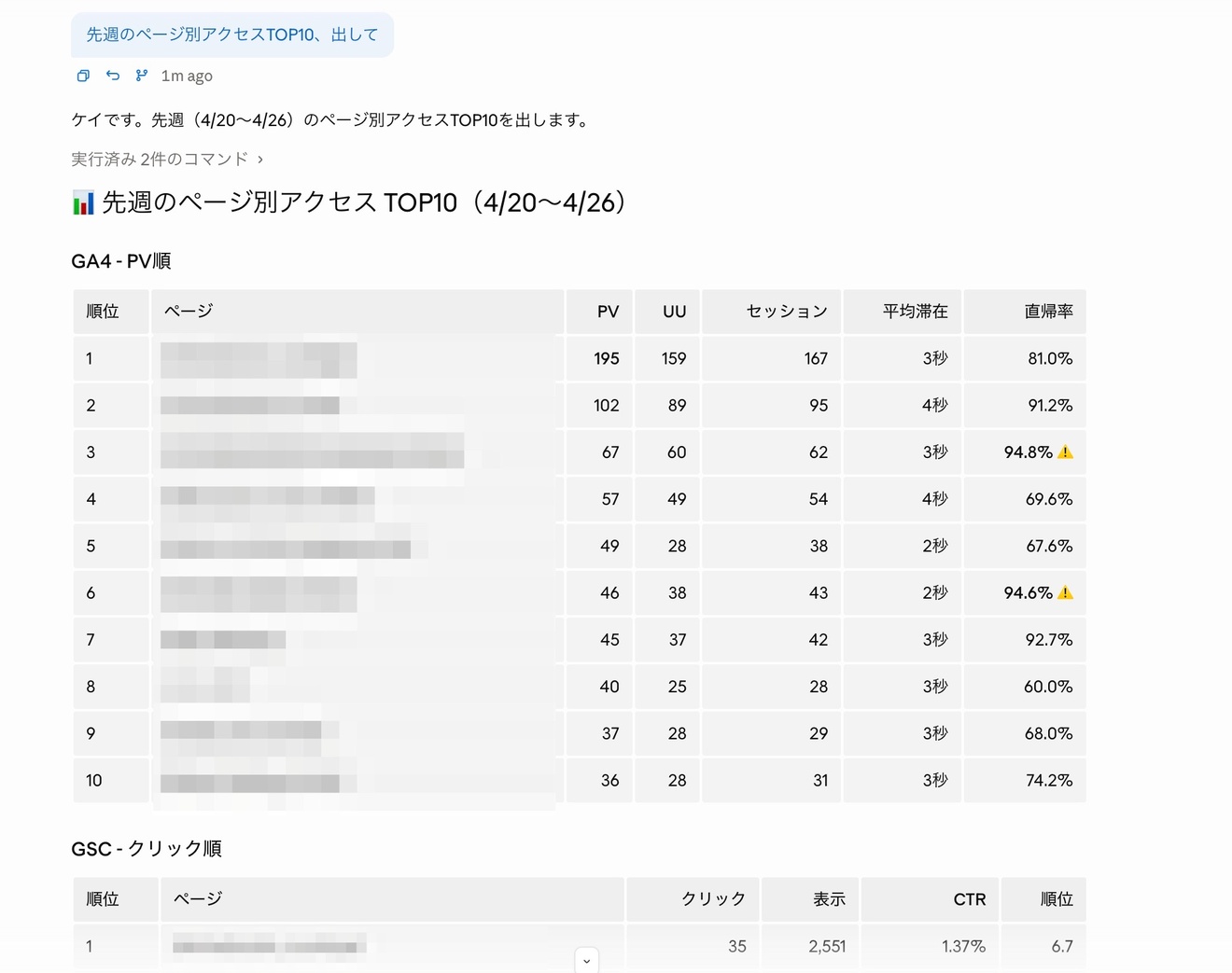Screen dimensions: 1232x973
Task: Click the 1m ago timestamp
Action: tap(187, 76)
